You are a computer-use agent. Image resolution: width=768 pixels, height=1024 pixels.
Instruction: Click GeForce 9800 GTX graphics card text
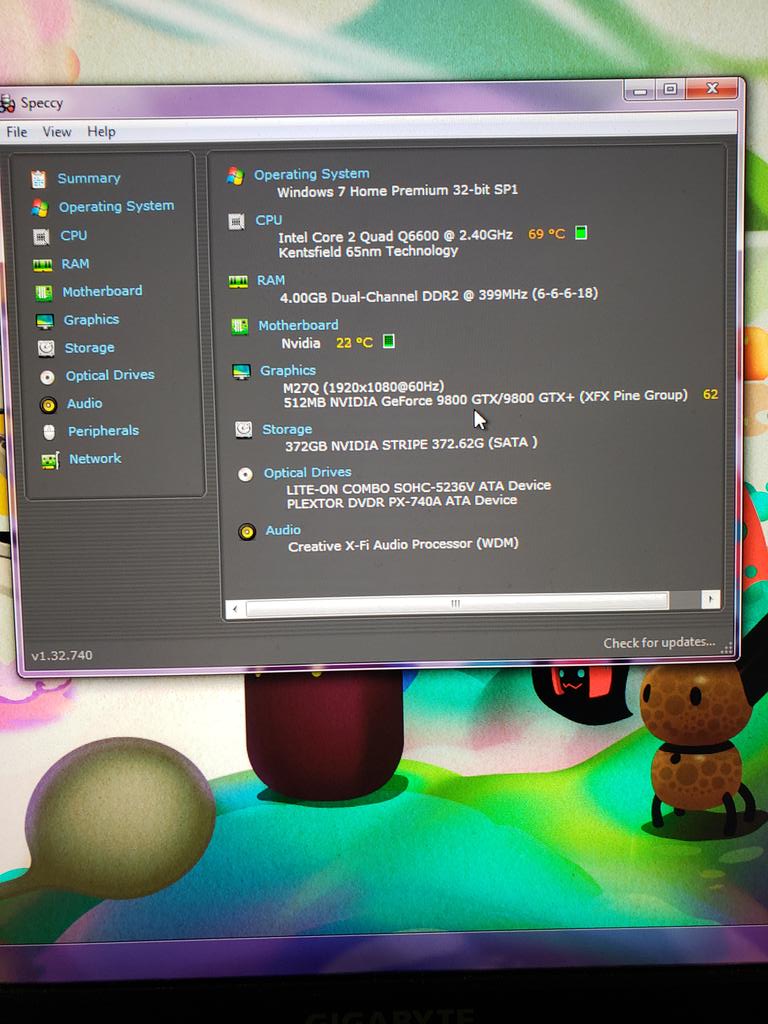coord(485,399)
